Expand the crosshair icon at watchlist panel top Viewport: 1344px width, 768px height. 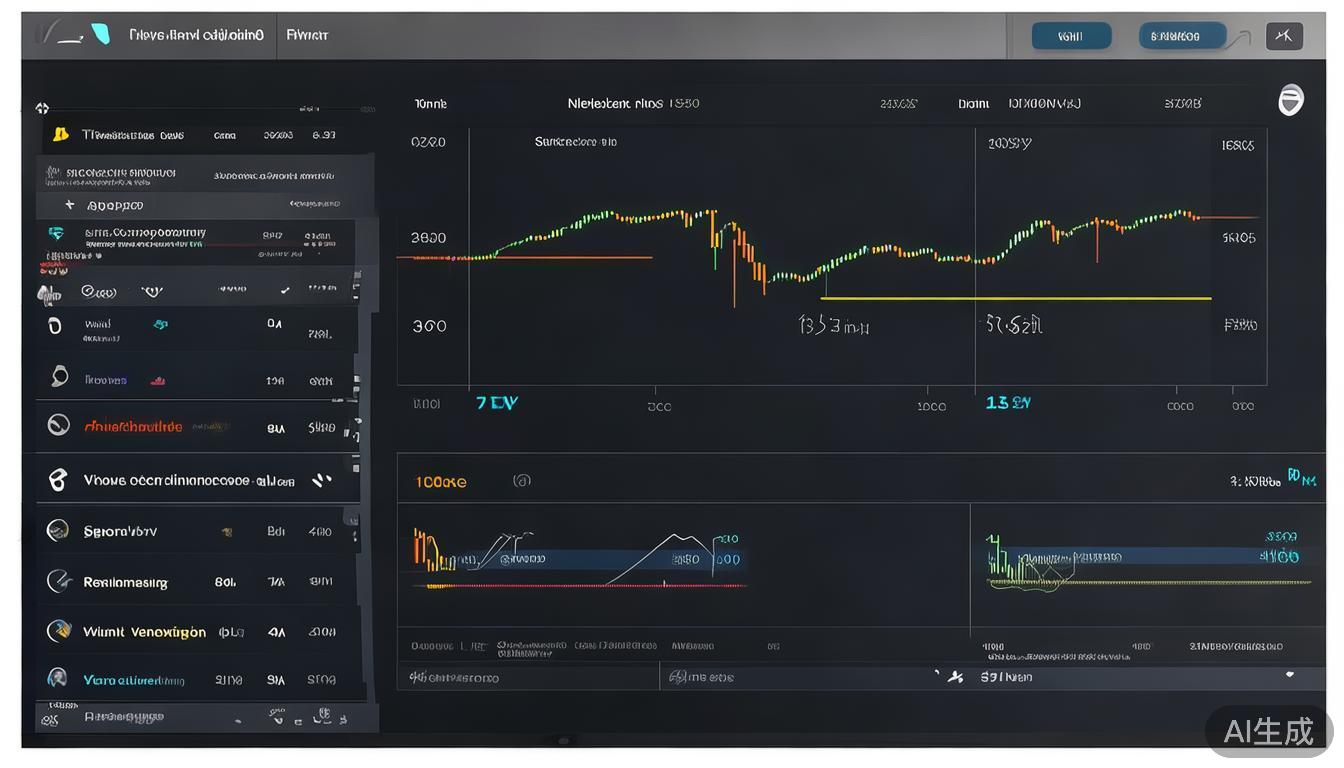(42, 108)
